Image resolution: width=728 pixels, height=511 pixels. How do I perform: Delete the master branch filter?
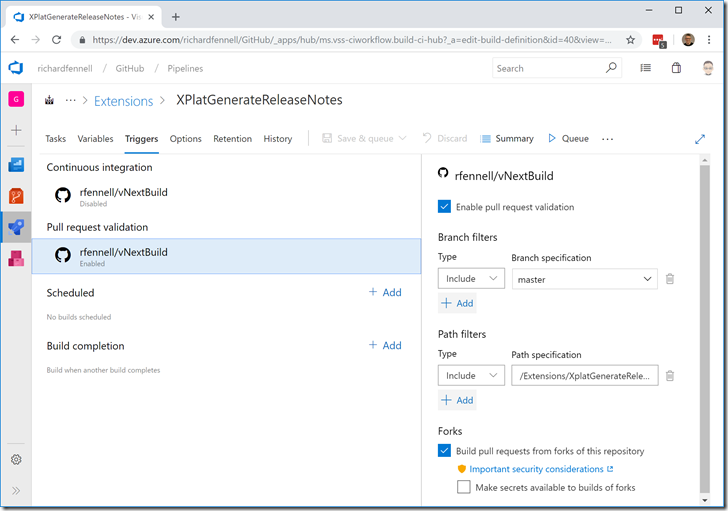click(x=670, y=279)
